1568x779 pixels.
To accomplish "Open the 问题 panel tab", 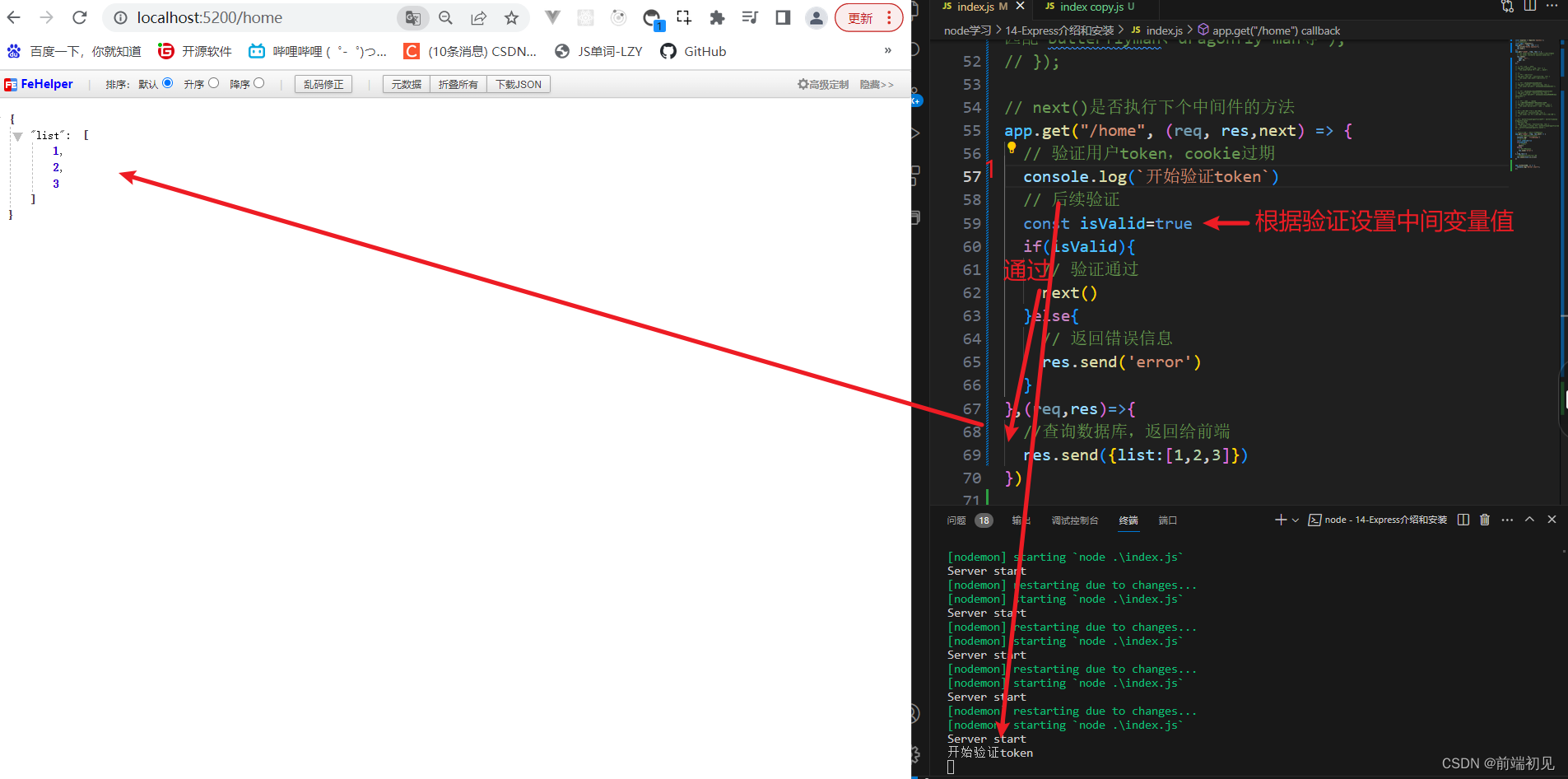I will (956, 520).
